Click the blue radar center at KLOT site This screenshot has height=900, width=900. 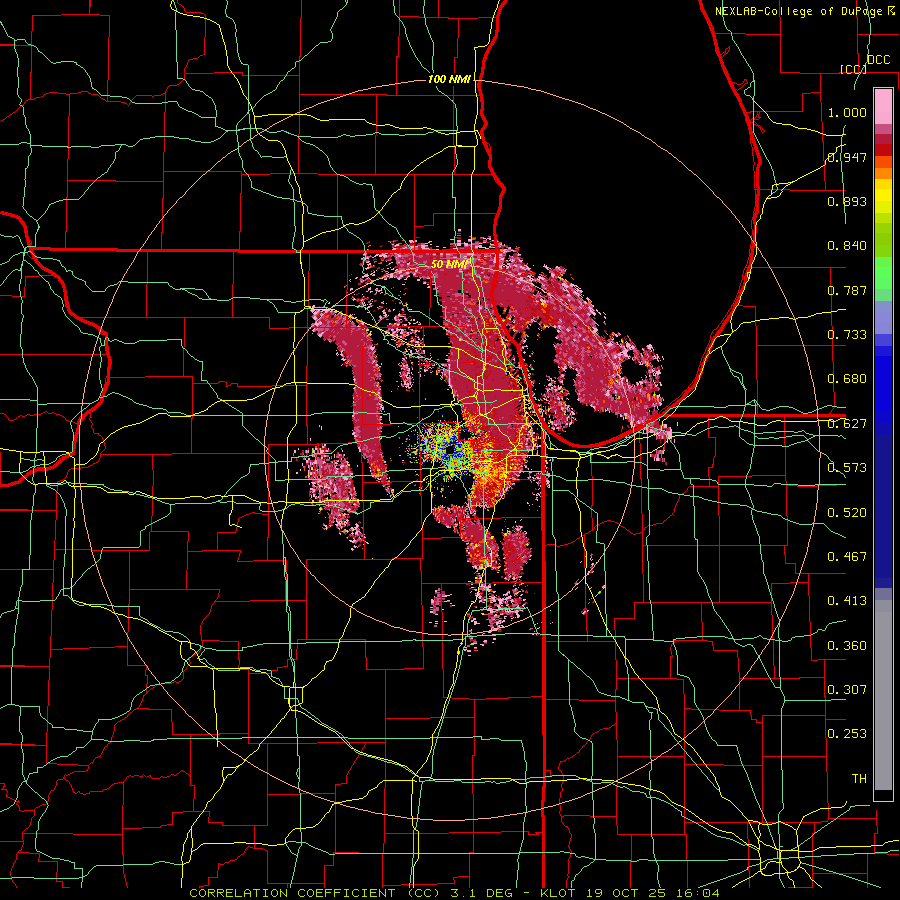451,449
